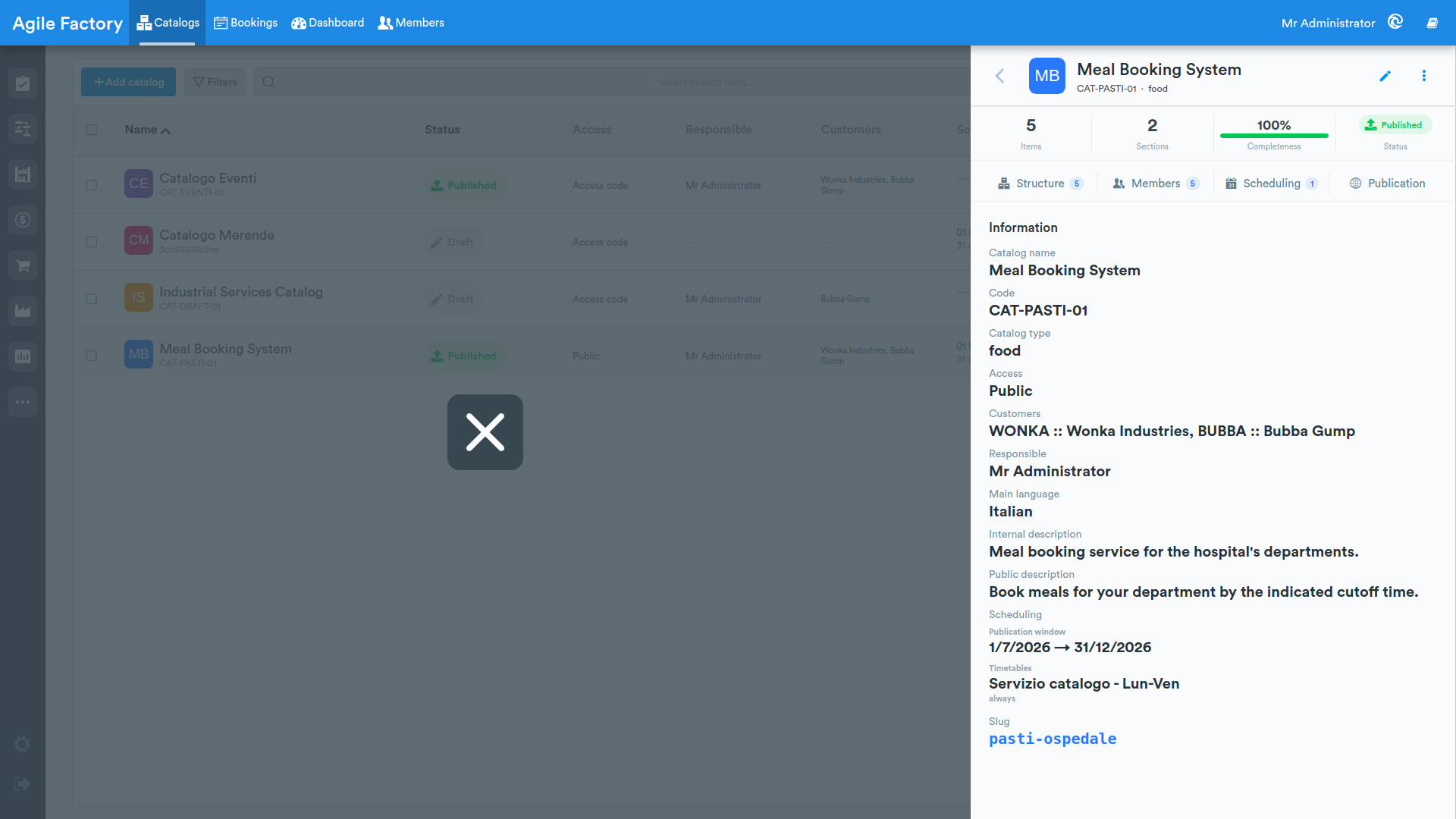Open the Dashboard top navigation item
The height and width of the screenshot is (819, 1456).
[x=328, y=23]
